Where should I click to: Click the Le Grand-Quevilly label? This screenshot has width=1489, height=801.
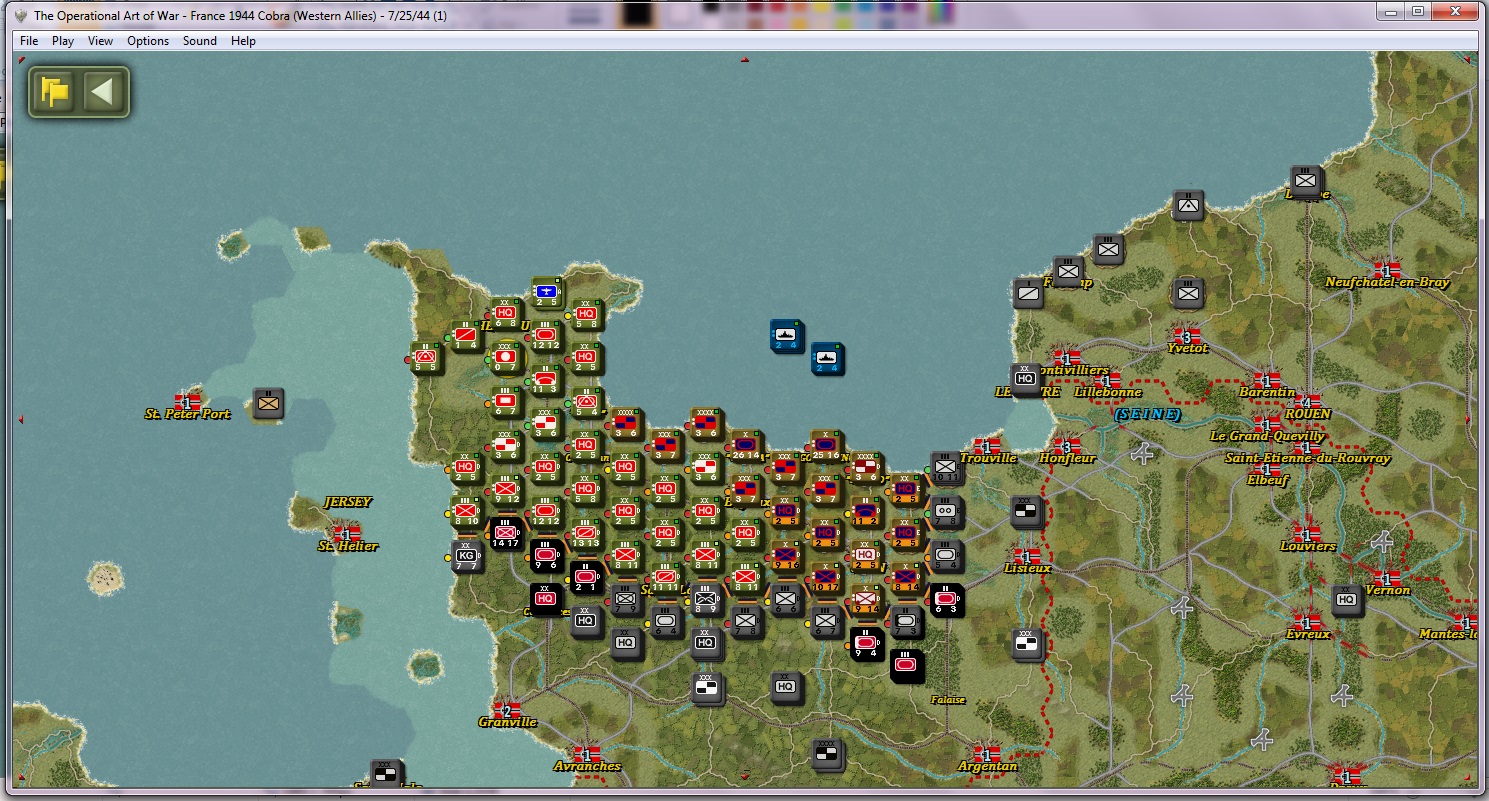tap(1267, 436)
